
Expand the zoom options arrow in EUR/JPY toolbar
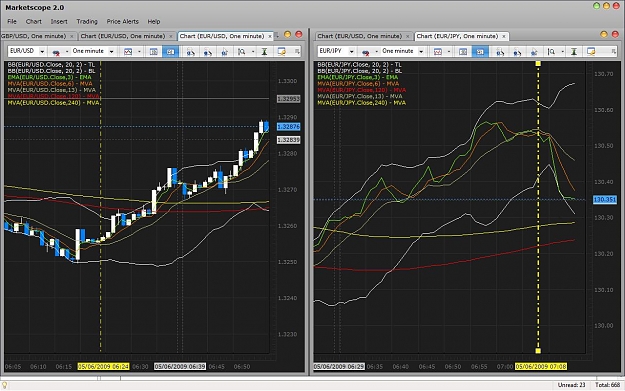pyautogui.click(x=562, y=51)
